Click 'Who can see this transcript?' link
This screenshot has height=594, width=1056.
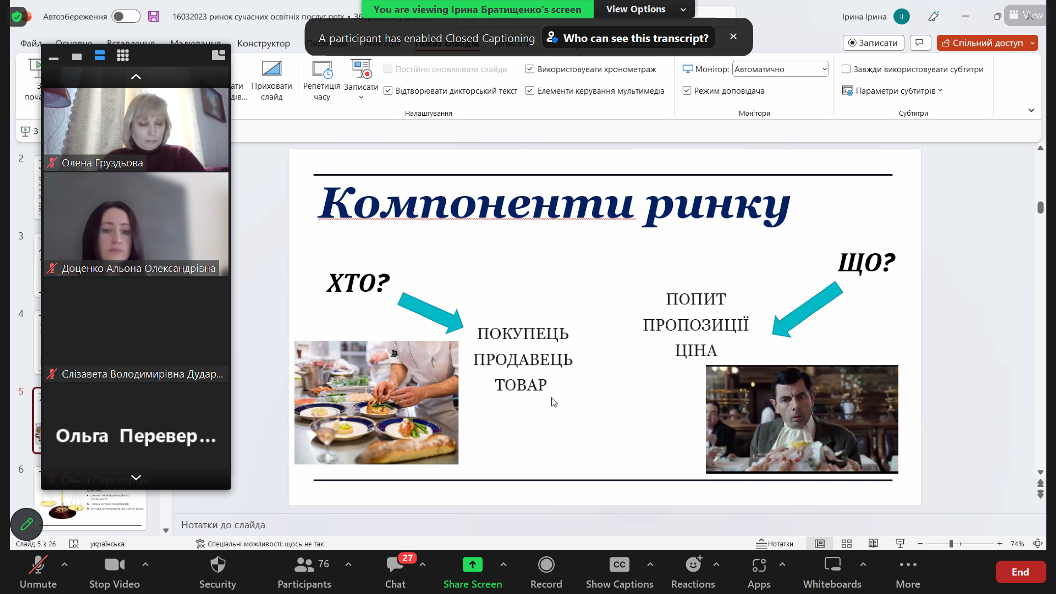tap(627, 38)
